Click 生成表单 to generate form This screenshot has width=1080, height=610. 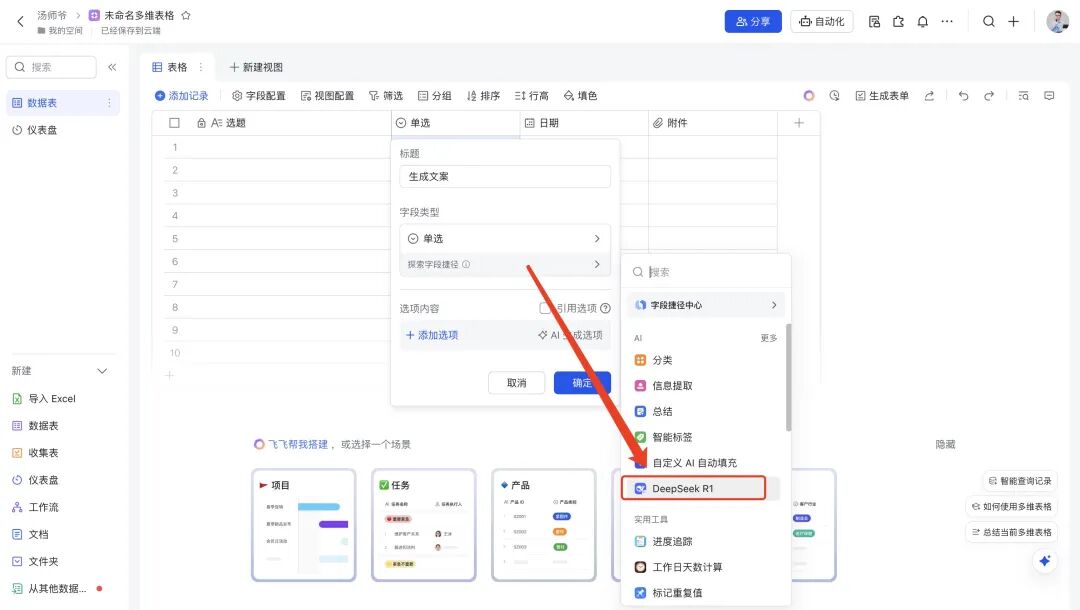[882, 96]
